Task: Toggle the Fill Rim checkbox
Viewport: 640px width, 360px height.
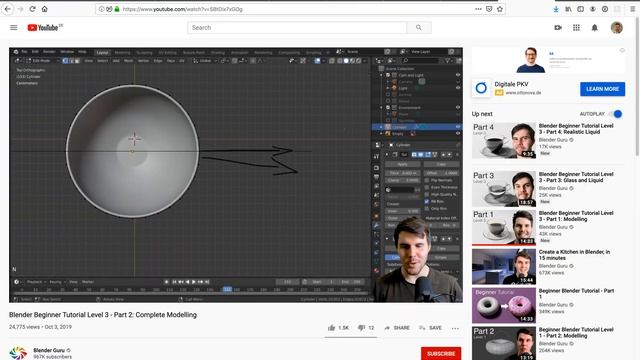Action: [x=427, y=201]
